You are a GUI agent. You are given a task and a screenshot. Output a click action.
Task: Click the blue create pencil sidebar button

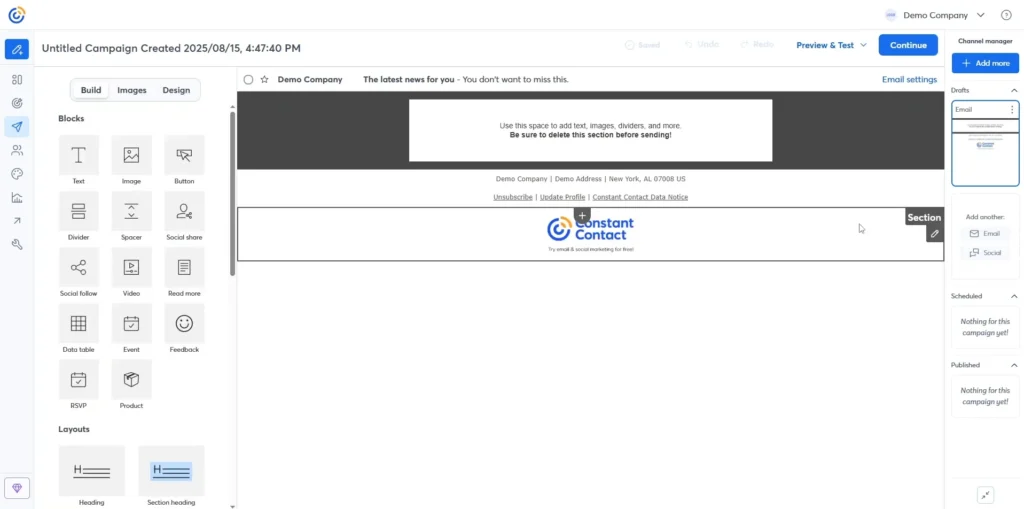17,49
